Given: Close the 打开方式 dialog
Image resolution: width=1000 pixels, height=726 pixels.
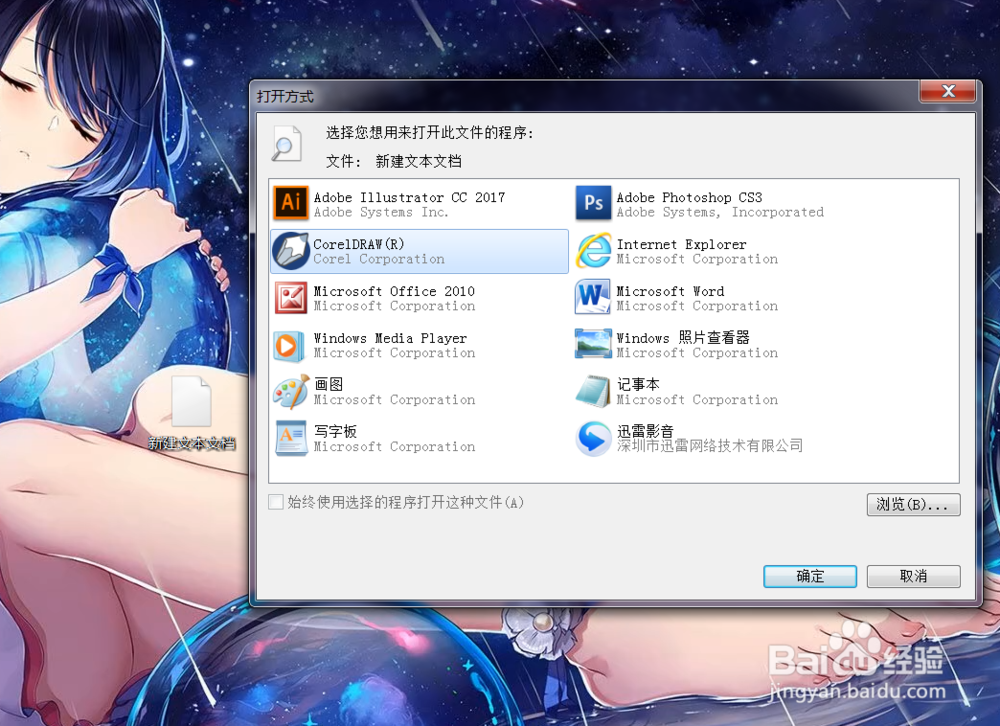Looking at the screenshot, I should [x=948, y=91].
